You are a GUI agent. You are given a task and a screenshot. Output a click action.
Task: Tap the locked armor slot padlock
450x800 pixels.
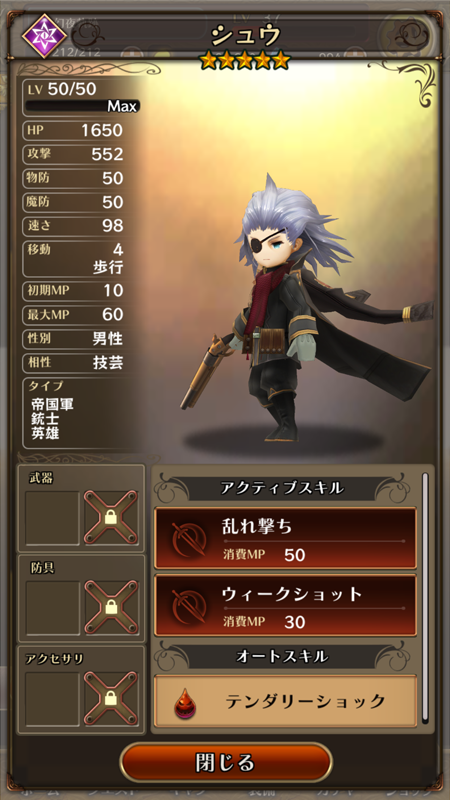(x=111, y=607)
